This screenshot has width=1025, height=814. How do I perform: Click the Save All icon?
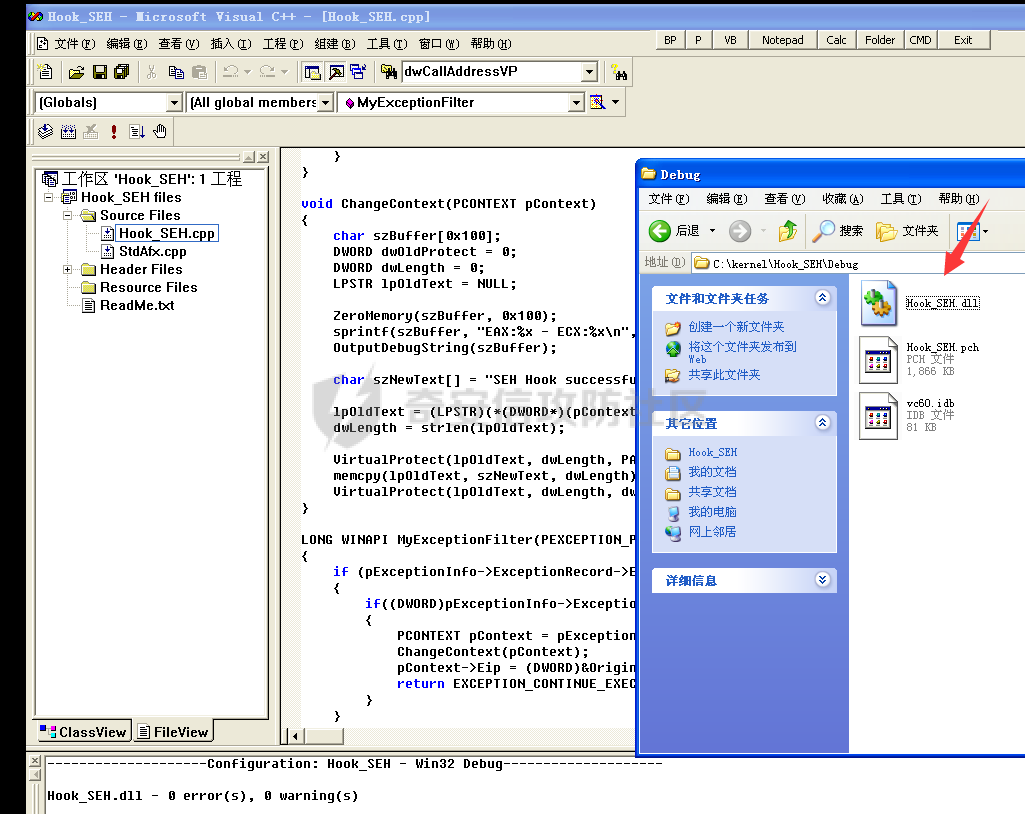pyautogui.click(x=122, y=72)
